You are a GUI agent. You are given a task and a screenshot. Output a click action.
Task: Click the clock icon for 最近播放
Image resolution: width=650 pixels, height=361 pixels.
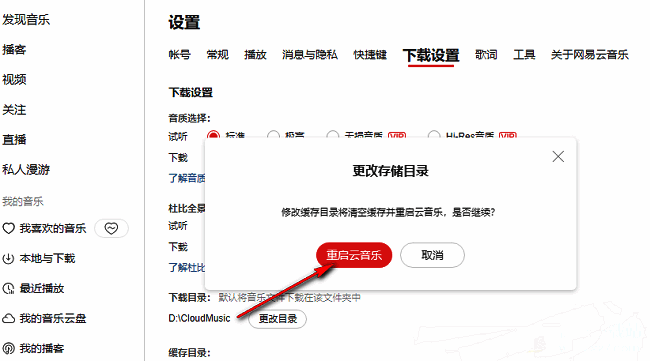pyautogui.click(x=8, y=288)
